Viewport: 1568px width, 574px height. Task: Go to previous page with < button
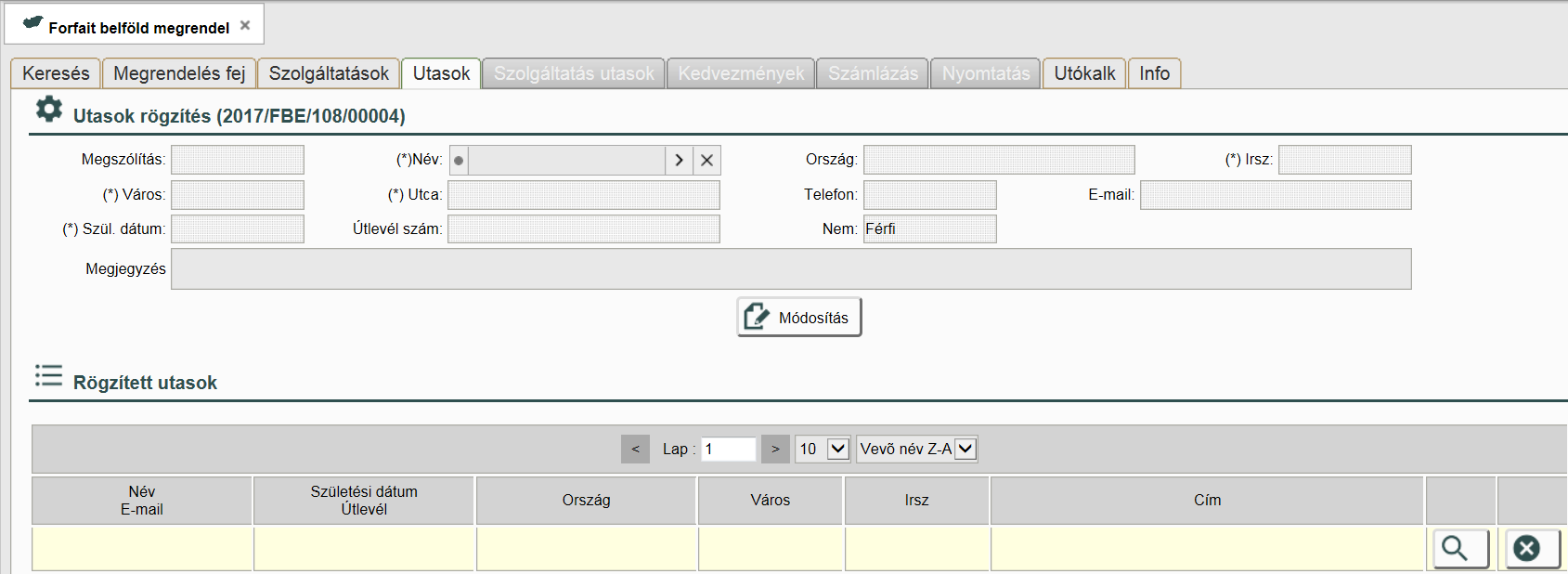(x=635, y=450)
